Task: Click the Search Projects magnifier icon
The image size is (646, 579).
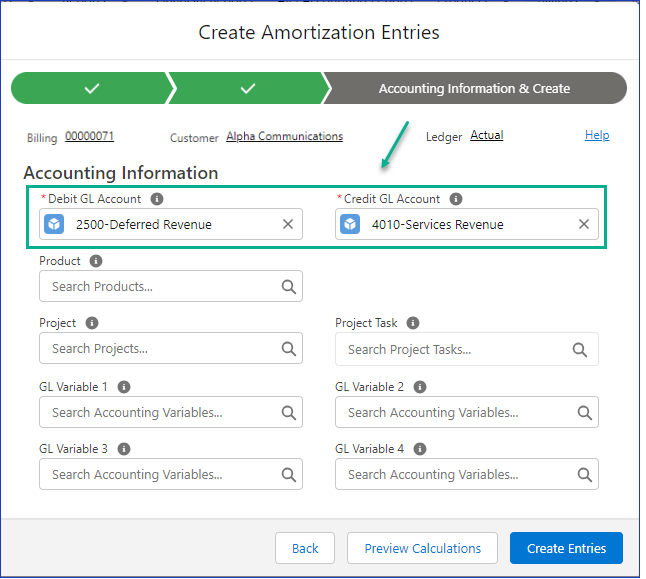Action: tap(289, 349)
